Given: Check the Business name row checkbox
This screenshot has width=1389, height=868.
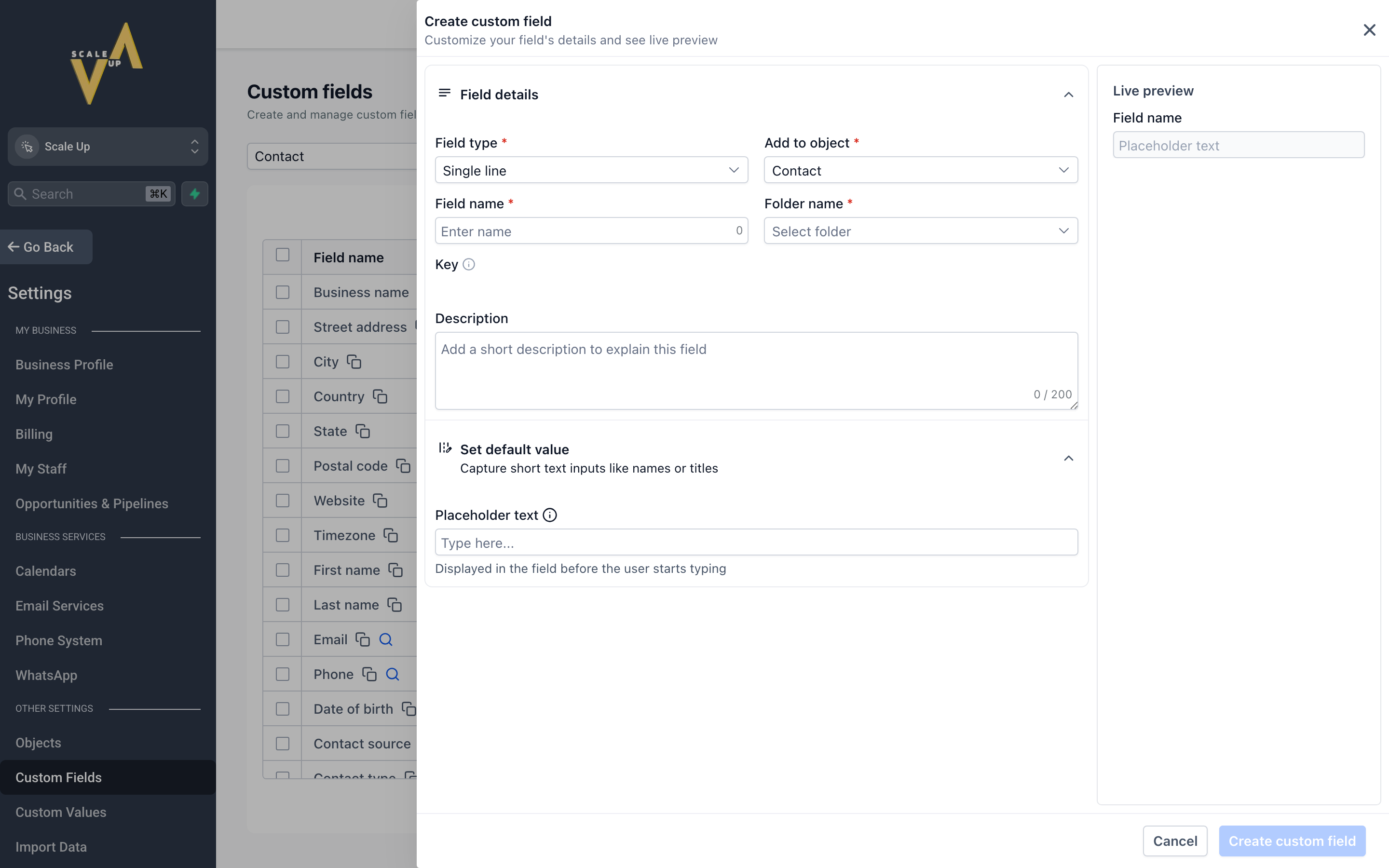Looking at the screenshot, I should point(283,292).
